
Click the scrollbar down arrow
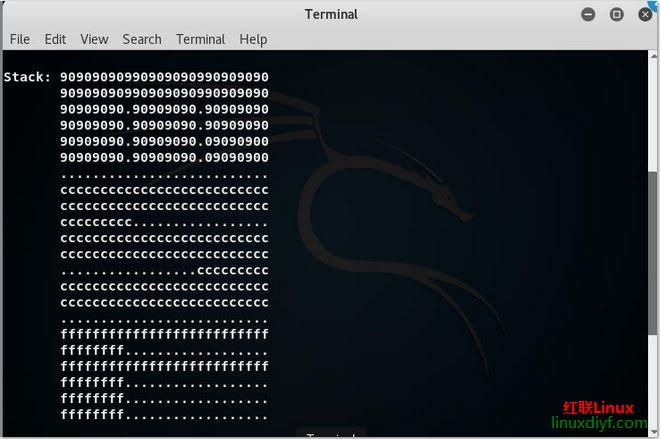[x=653, y=432]
